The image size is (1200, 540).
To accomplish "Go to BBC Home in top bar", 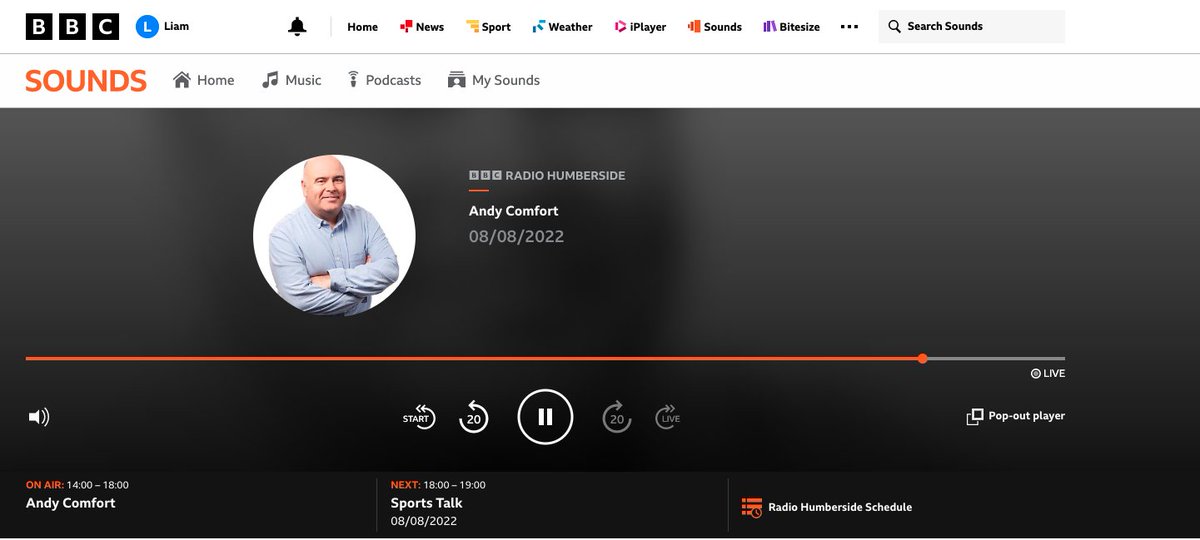I will 362,27.
